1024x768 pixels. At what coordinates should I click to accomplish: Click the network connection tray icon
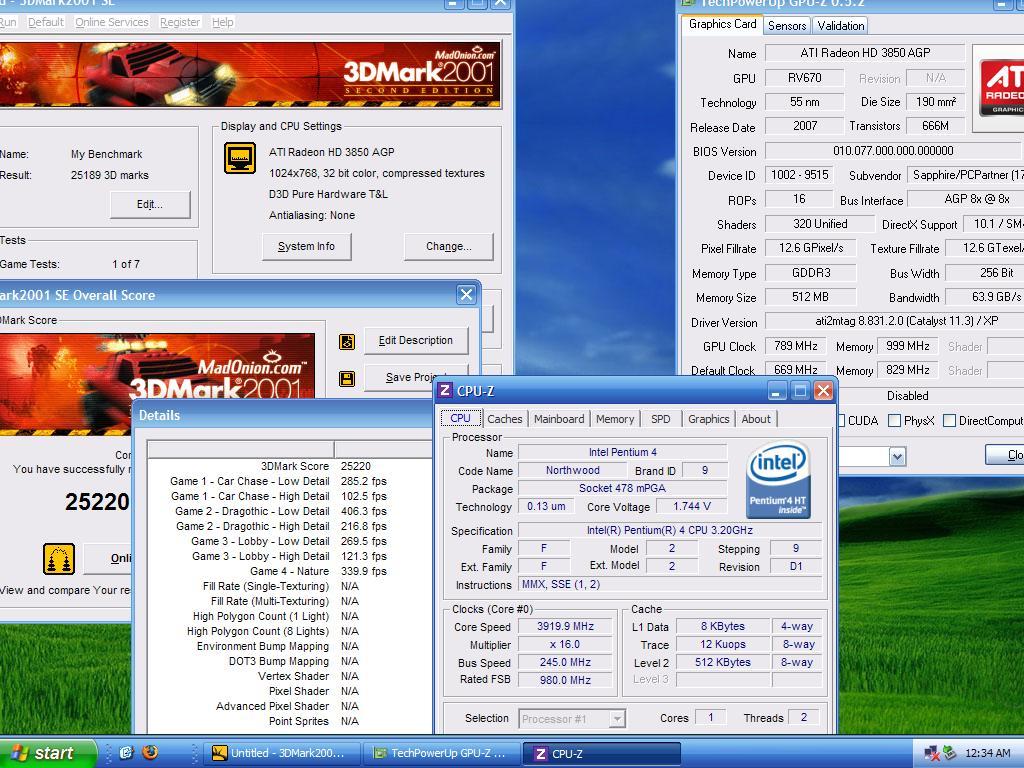tap(932, 753)
